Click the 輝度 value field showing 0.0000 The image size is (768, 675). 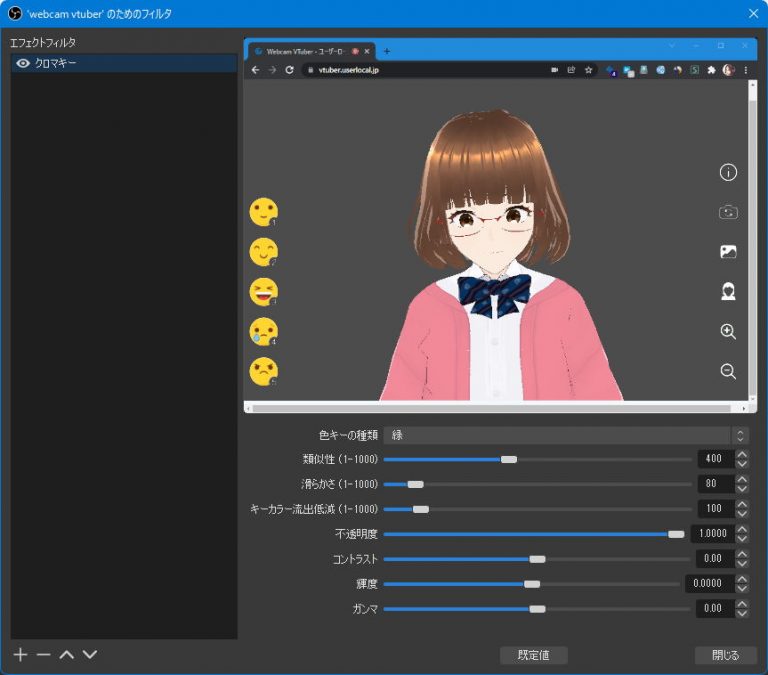click(710, 584)
